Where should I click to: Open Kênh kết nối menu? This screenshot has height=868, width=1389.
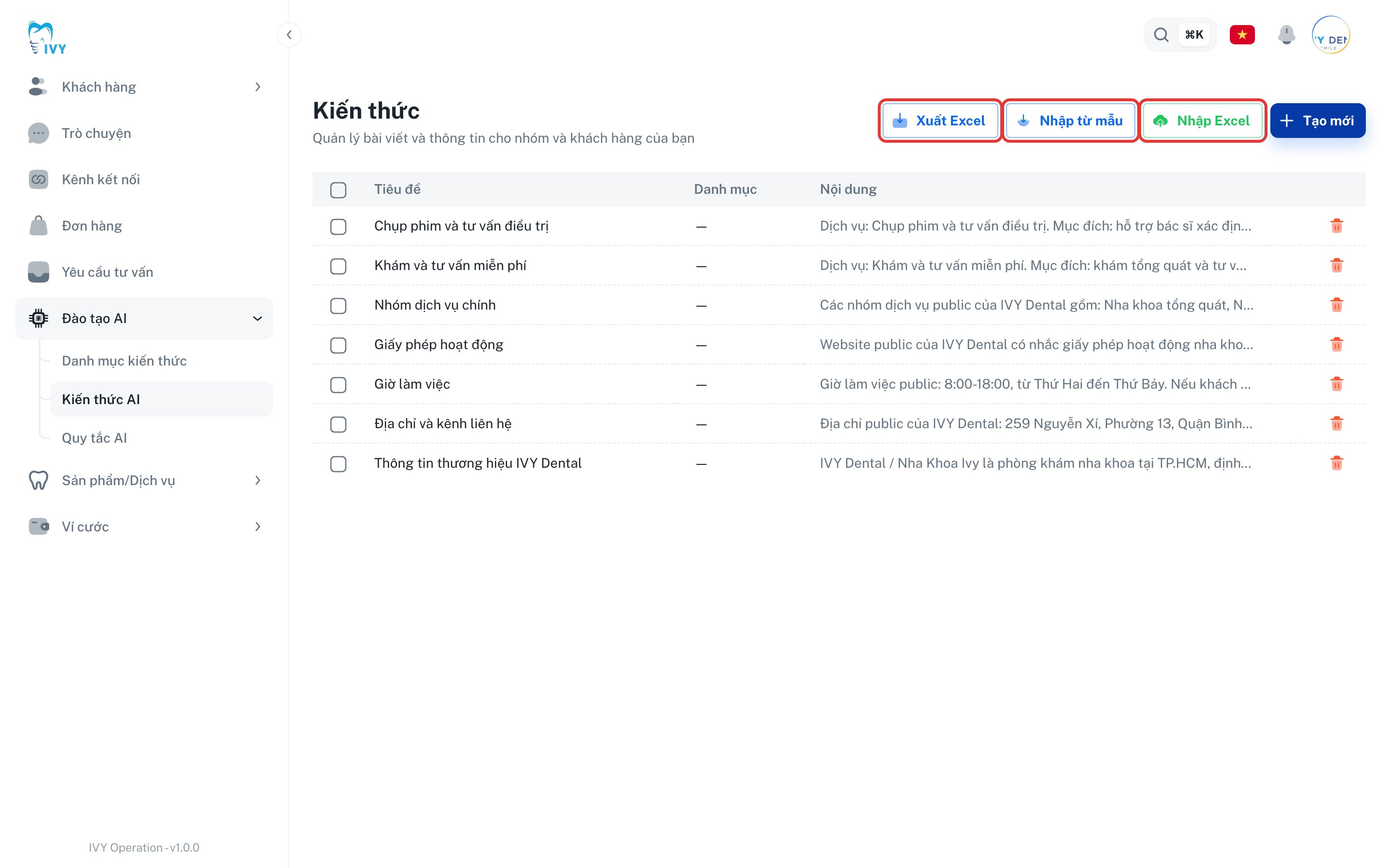[144, 180]
